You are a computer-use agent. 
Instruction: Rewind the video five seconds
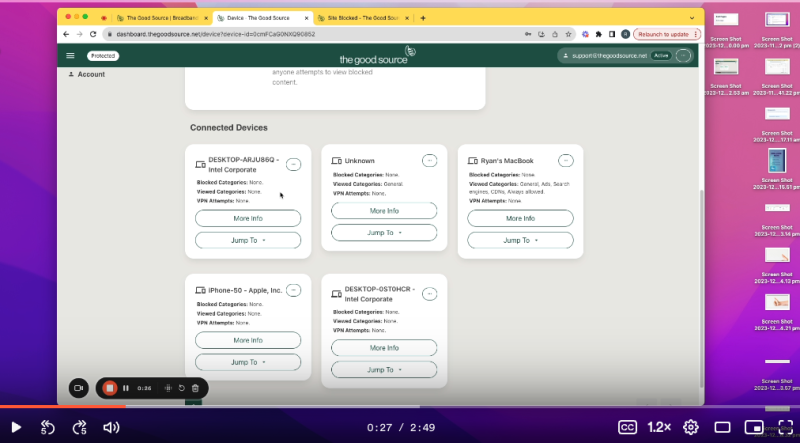[x=47, y=427]
